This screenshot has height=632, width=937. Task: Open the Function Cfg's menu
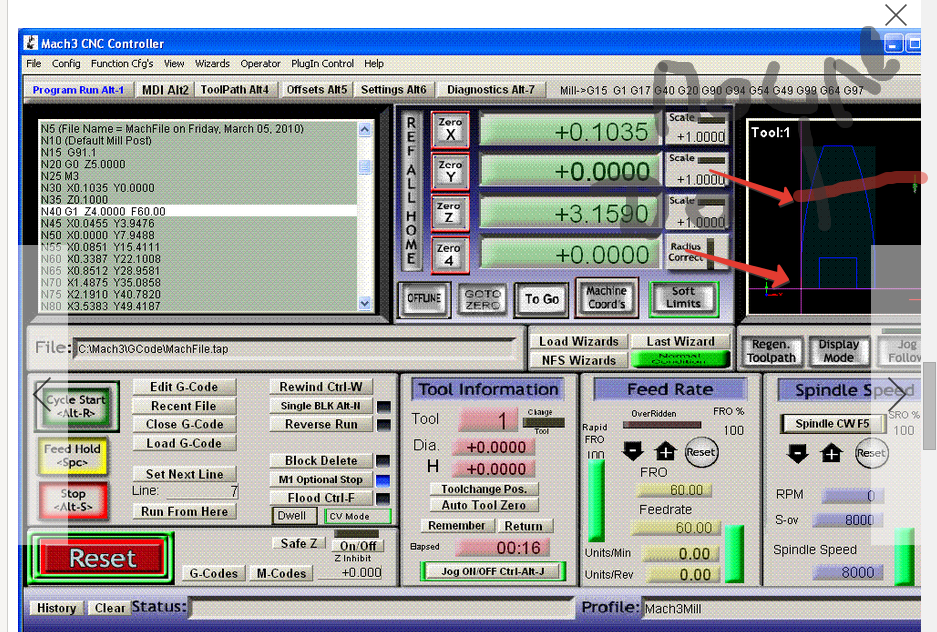click(122, 63)
